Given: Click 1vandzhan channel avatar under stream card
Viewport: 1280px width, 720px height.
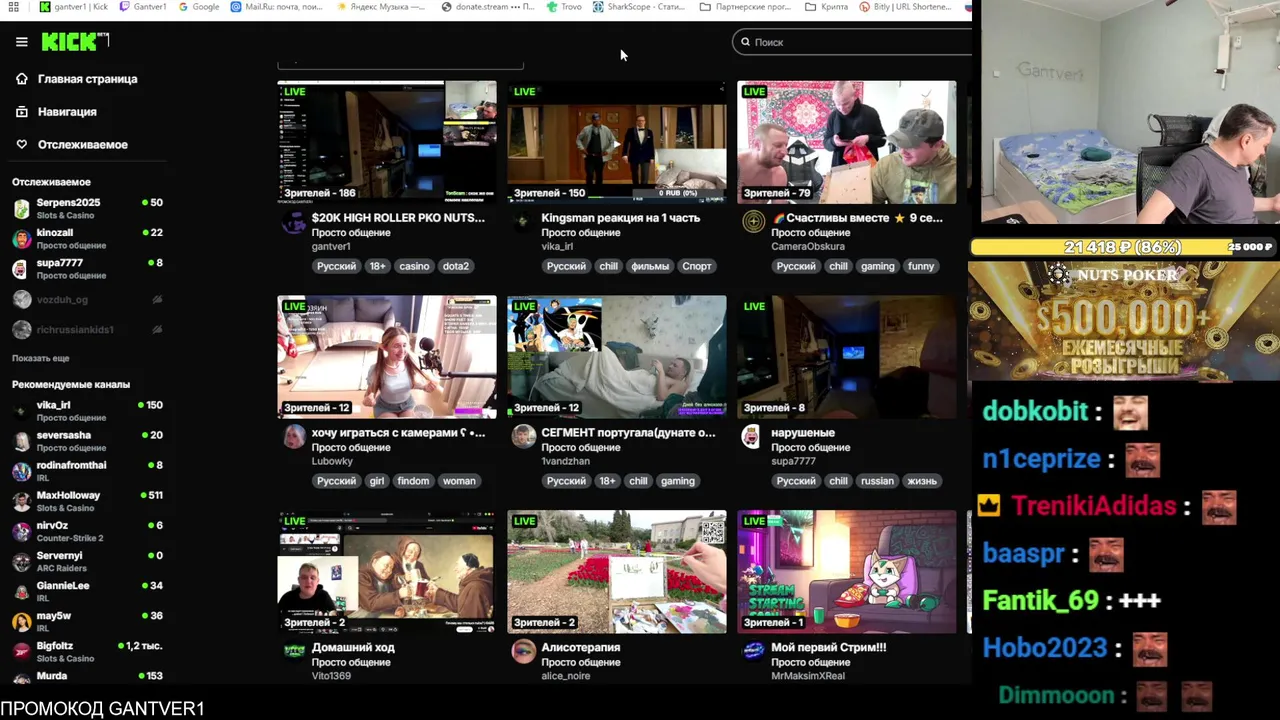Looking at the screenshot, I should click(524, 436).
